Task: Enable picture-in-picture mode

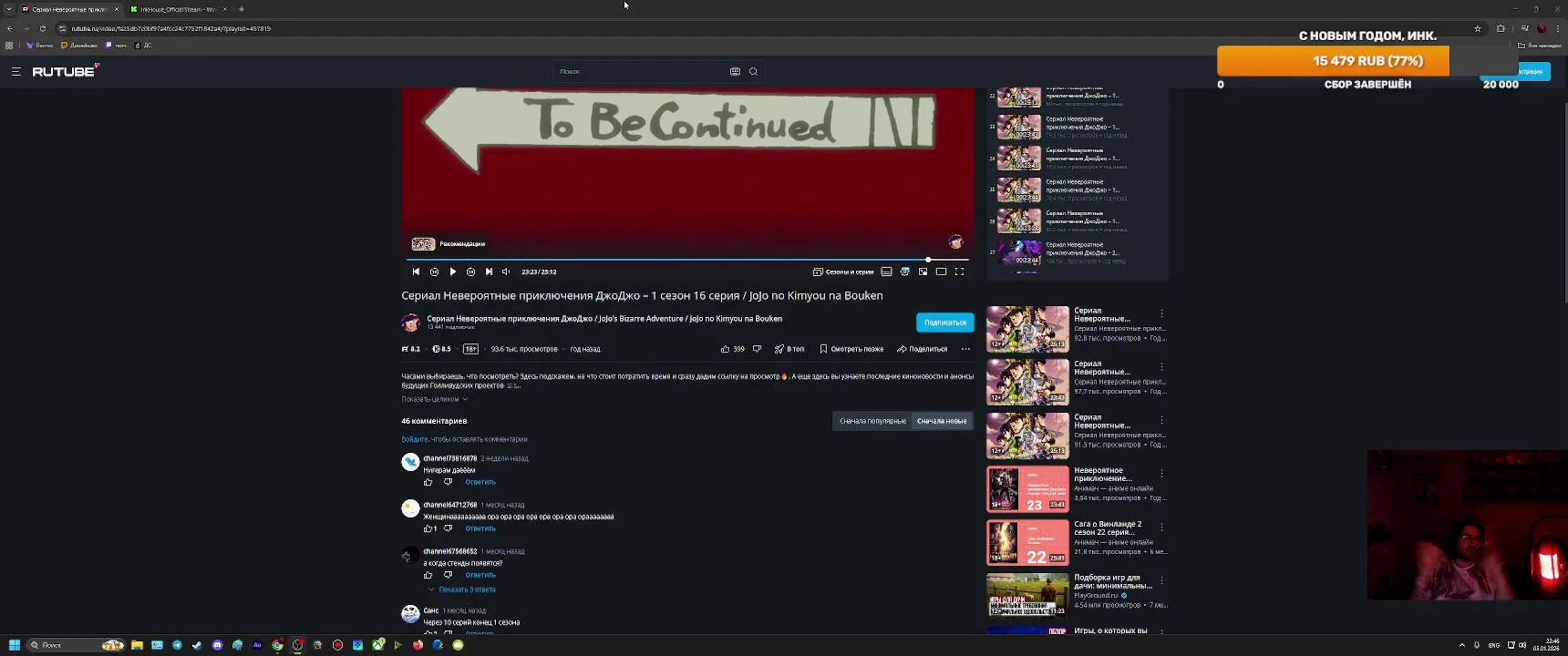Action: 923,272
